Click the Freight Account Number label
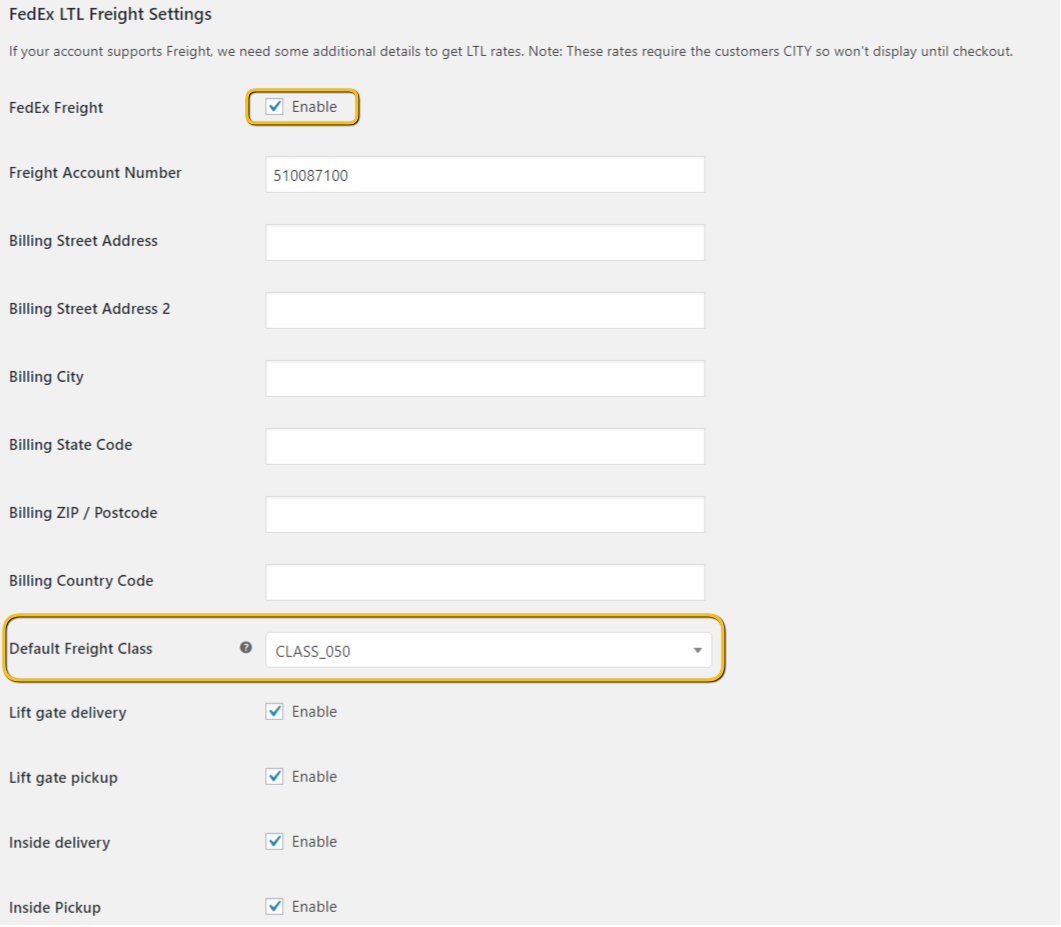The height and width of the screenshot is (927, 1061). coord(95,173)
